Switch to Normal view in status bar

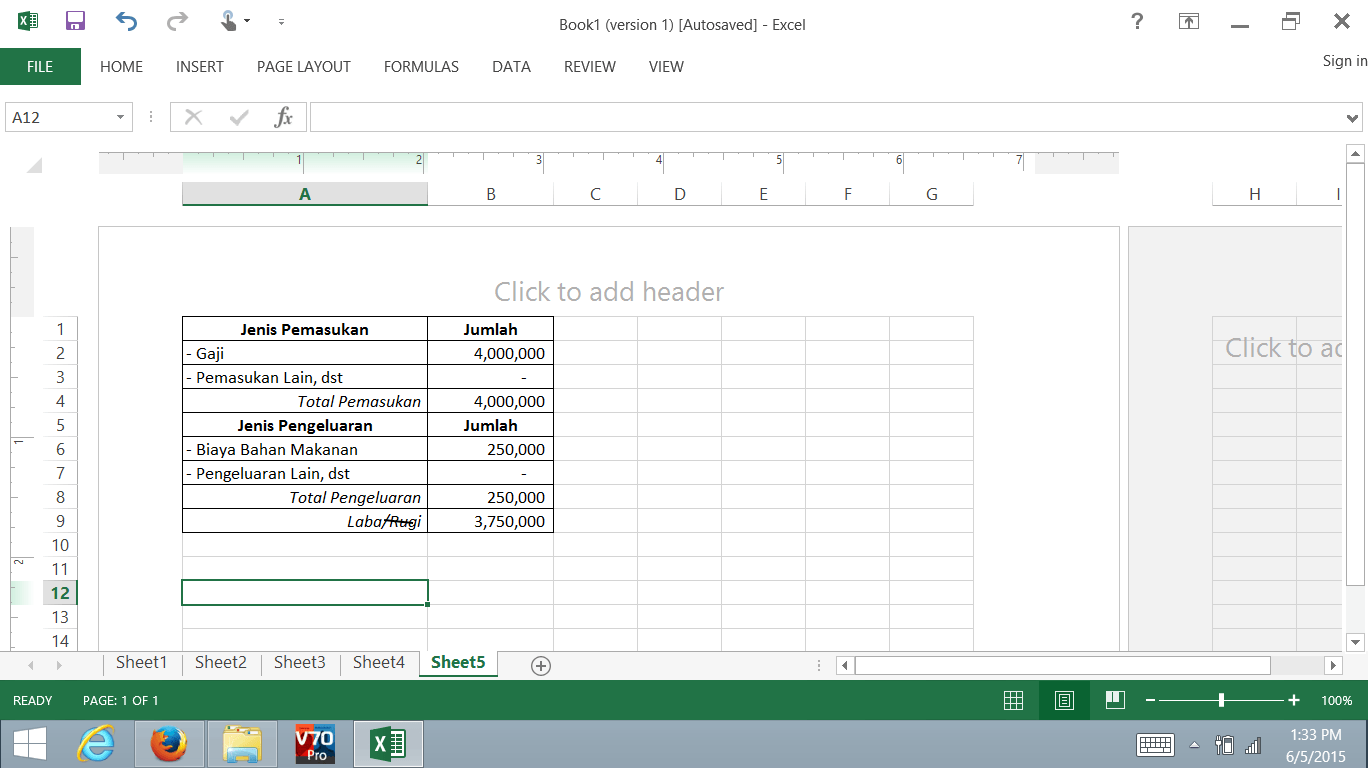coord(1013,700)
